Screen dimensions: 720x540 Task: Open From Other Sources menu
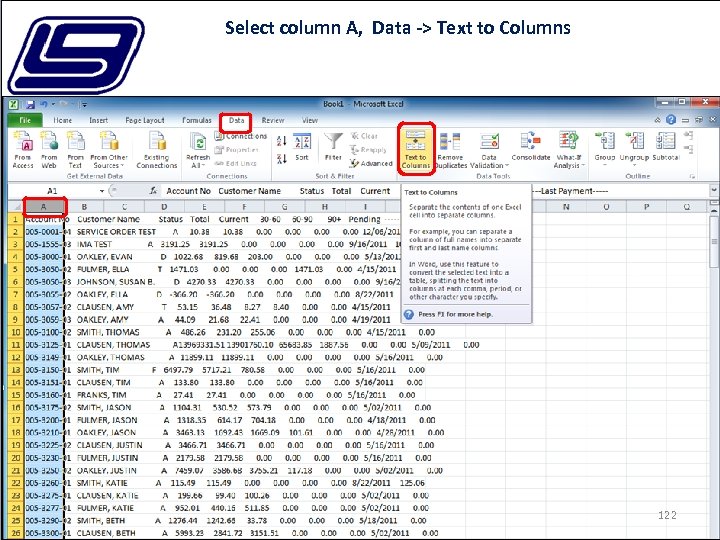[109, 149]
